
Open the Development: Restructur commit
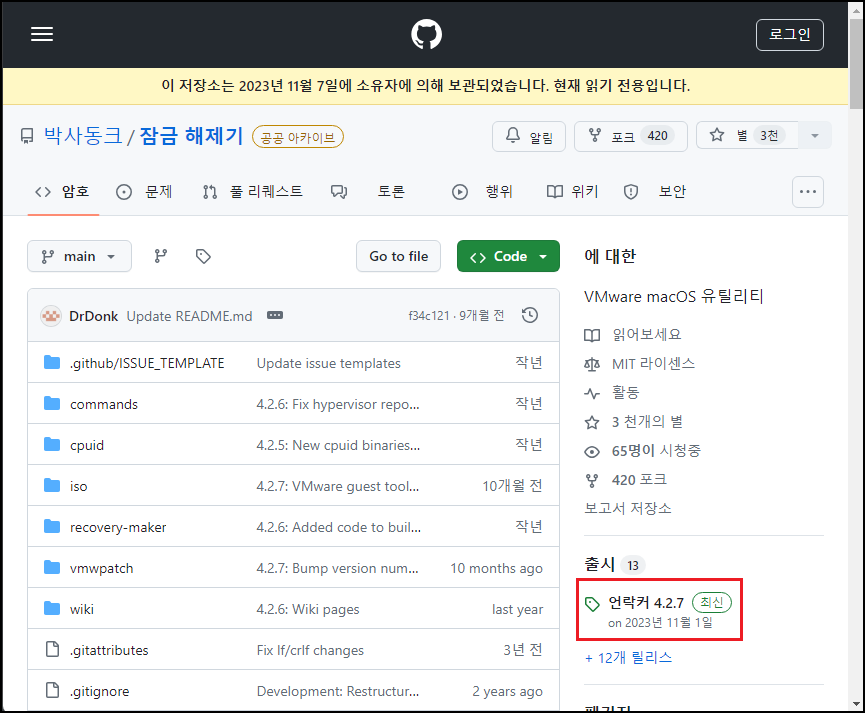(338, 691)
